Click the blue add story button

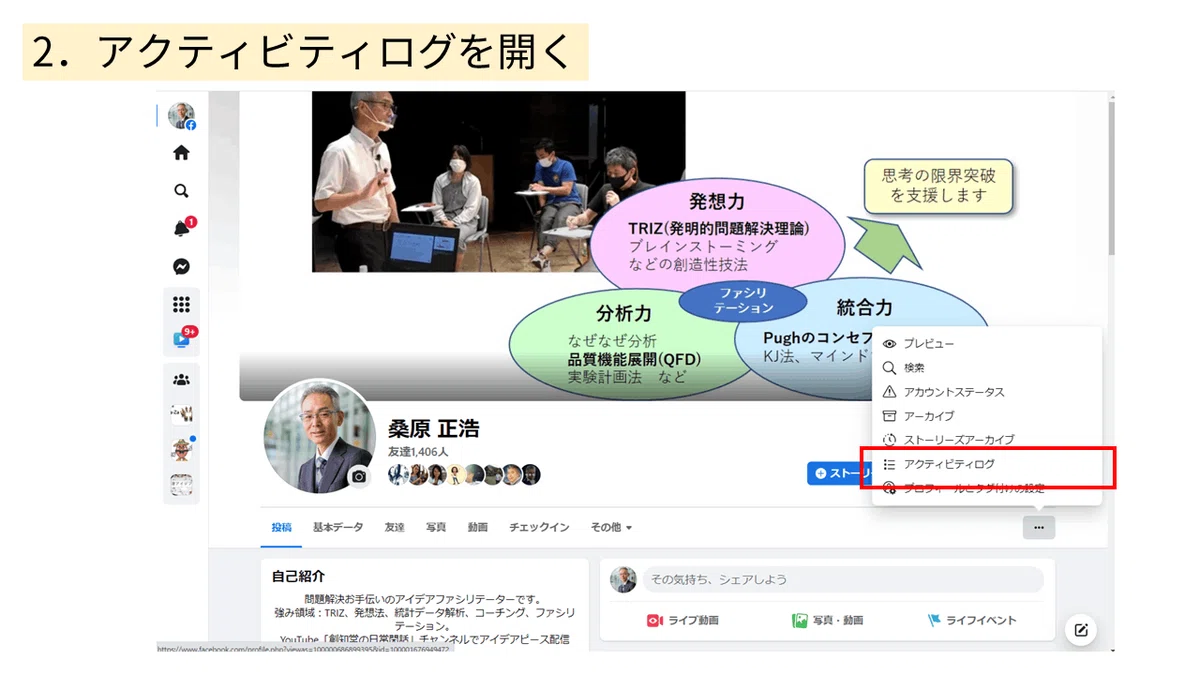tap(840, 474)
